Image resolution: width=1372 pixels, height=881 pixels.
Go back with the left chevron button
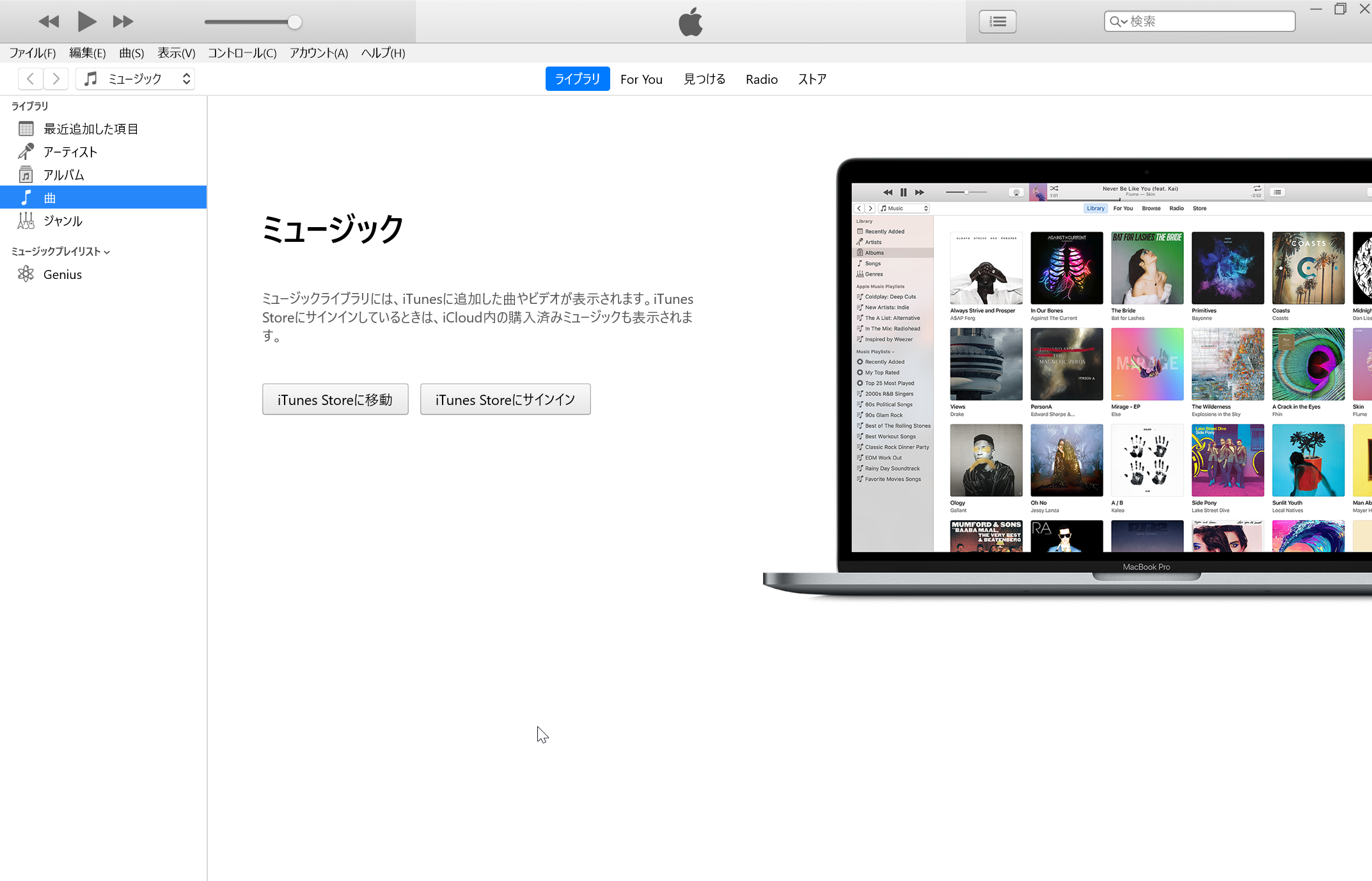pyautogui.click(x=31, y=79)
